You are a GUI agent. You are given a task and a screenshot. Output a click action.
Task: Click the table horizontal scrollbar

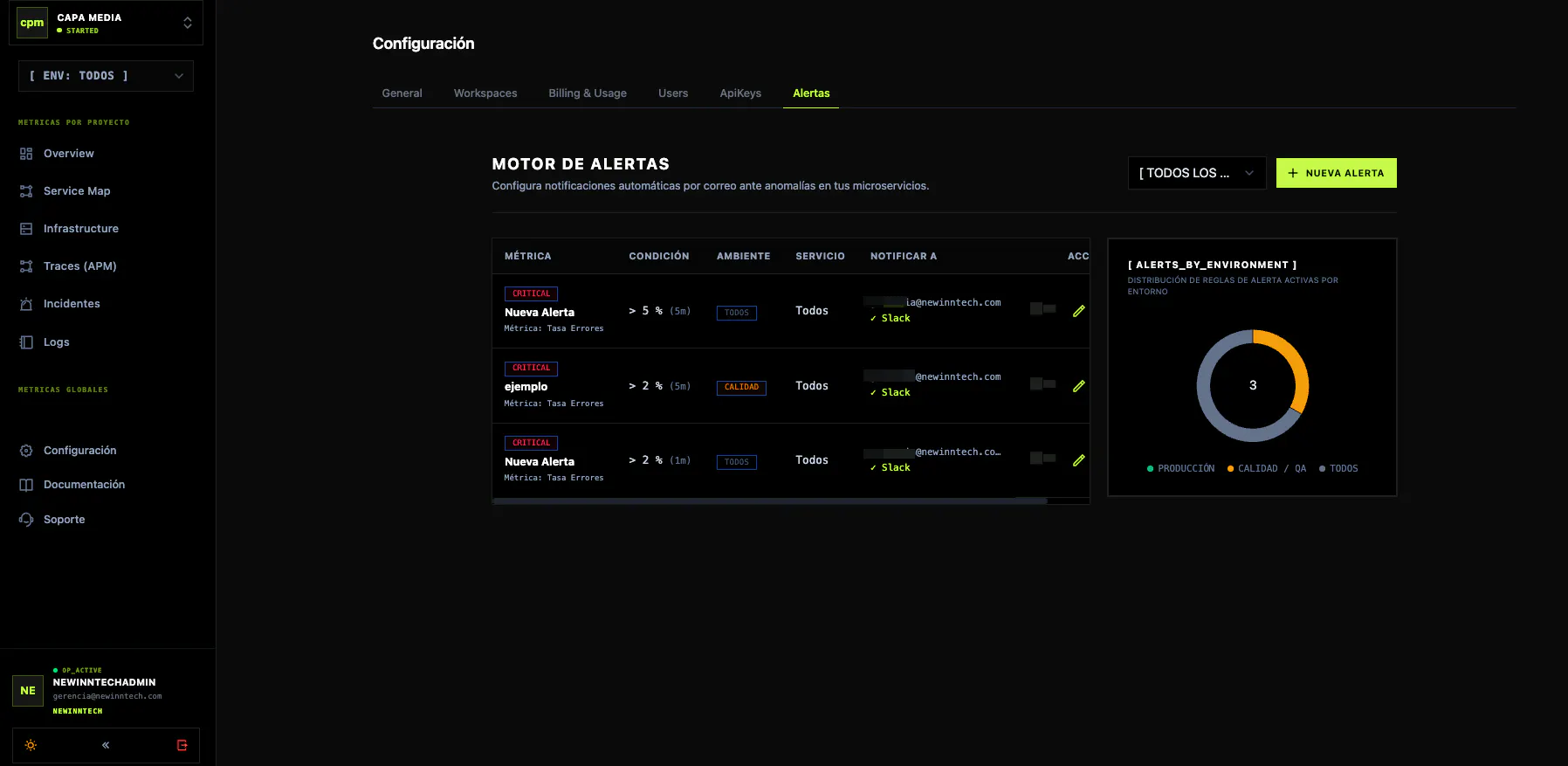click(x=770, y=501)
